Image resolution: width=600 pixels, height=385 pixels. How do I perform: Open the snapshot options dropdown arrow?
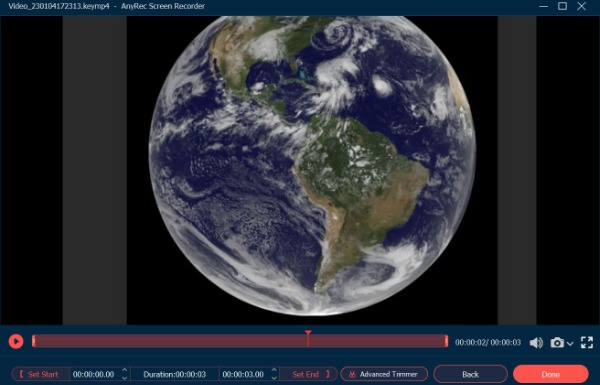click(x=570, y=343)
